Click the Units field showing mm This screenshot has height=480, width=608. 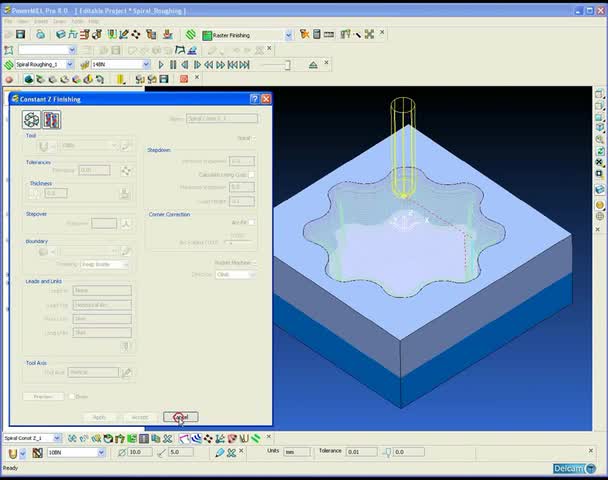point(297,452)
